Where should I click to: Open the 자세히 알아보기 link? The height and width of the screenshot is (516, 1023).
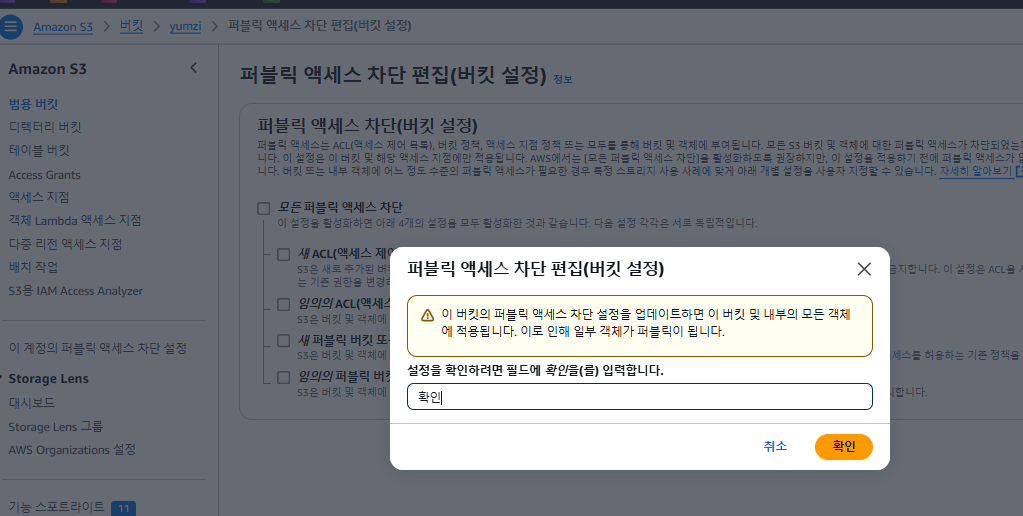pos(975,172)
